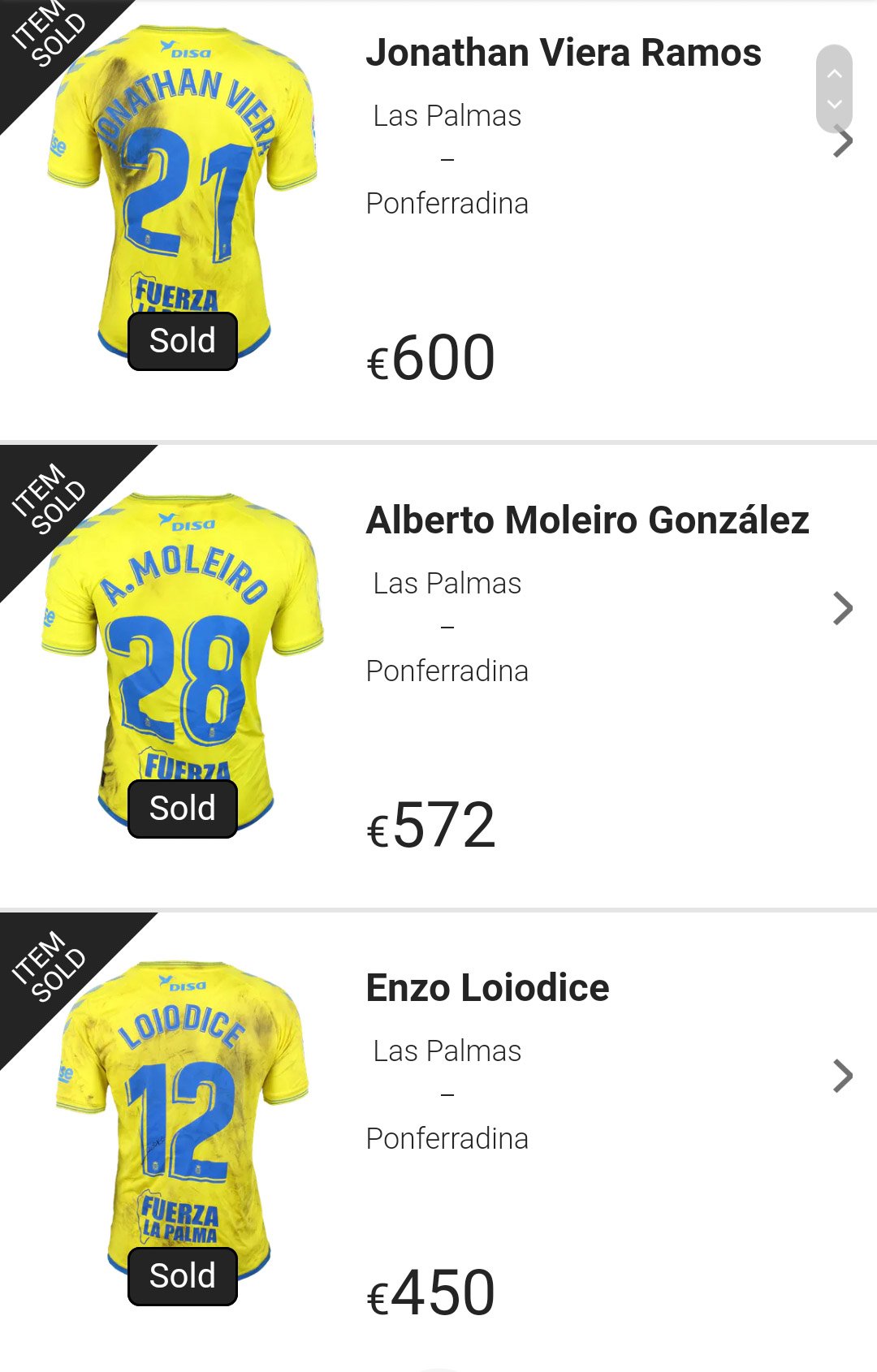Click the Sold badge on jersey number 28
Screen dimensions: 877x1372
click(183, 809)
